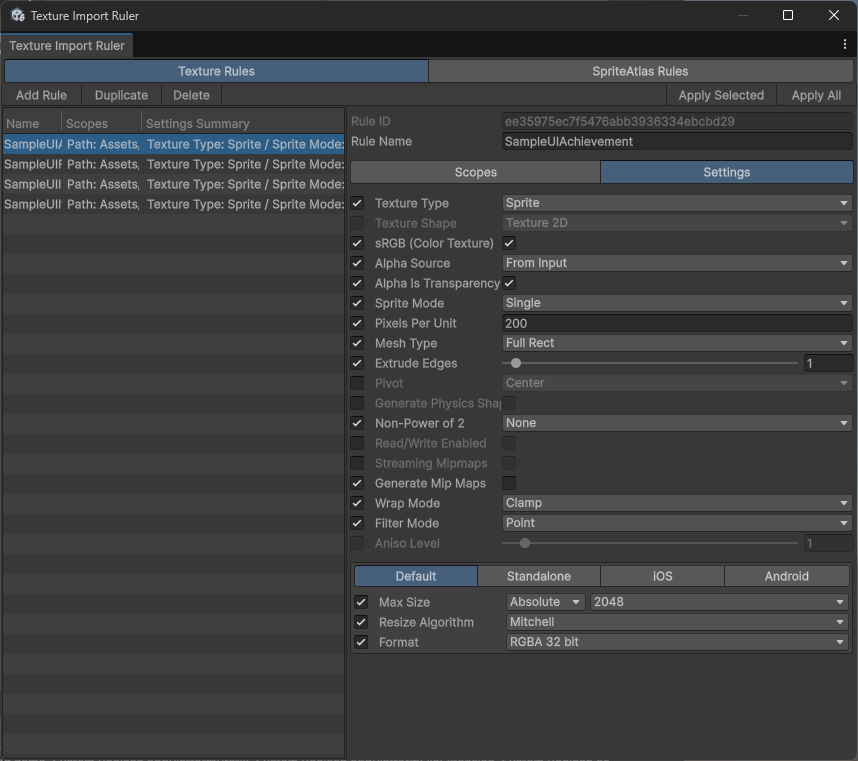
Task: Click Apply All button
Action: (816, 95)
